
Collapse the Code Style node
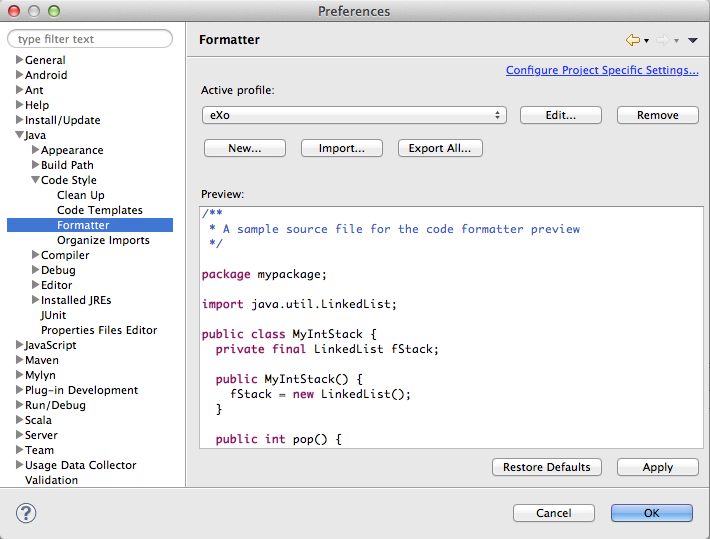(35, 179)
